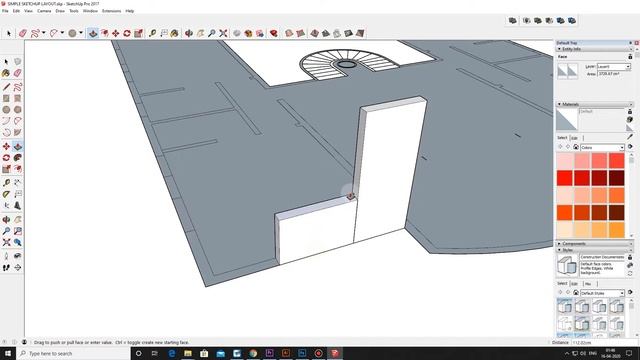Image resolution: width=640 pixels, height=360 pixels.
Task: Click Zoom Extents in top toolbar
Action: (x=223, y=33)
